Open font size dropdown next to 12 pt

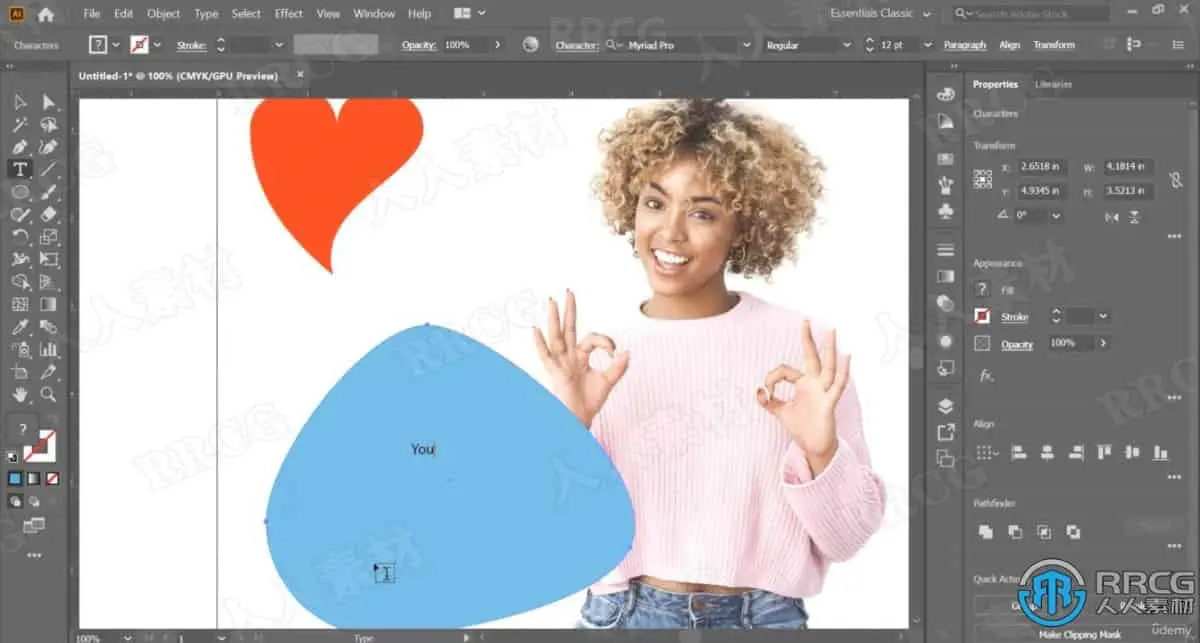click(x=928, y=45)
